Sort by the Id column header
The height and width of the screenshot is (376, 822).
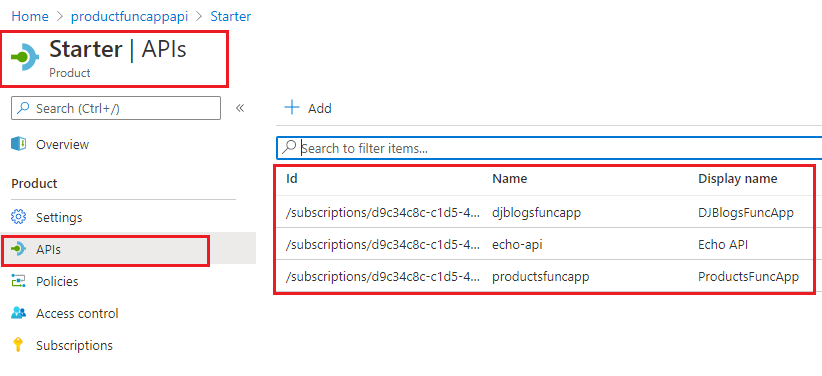[x=292, y=179]
